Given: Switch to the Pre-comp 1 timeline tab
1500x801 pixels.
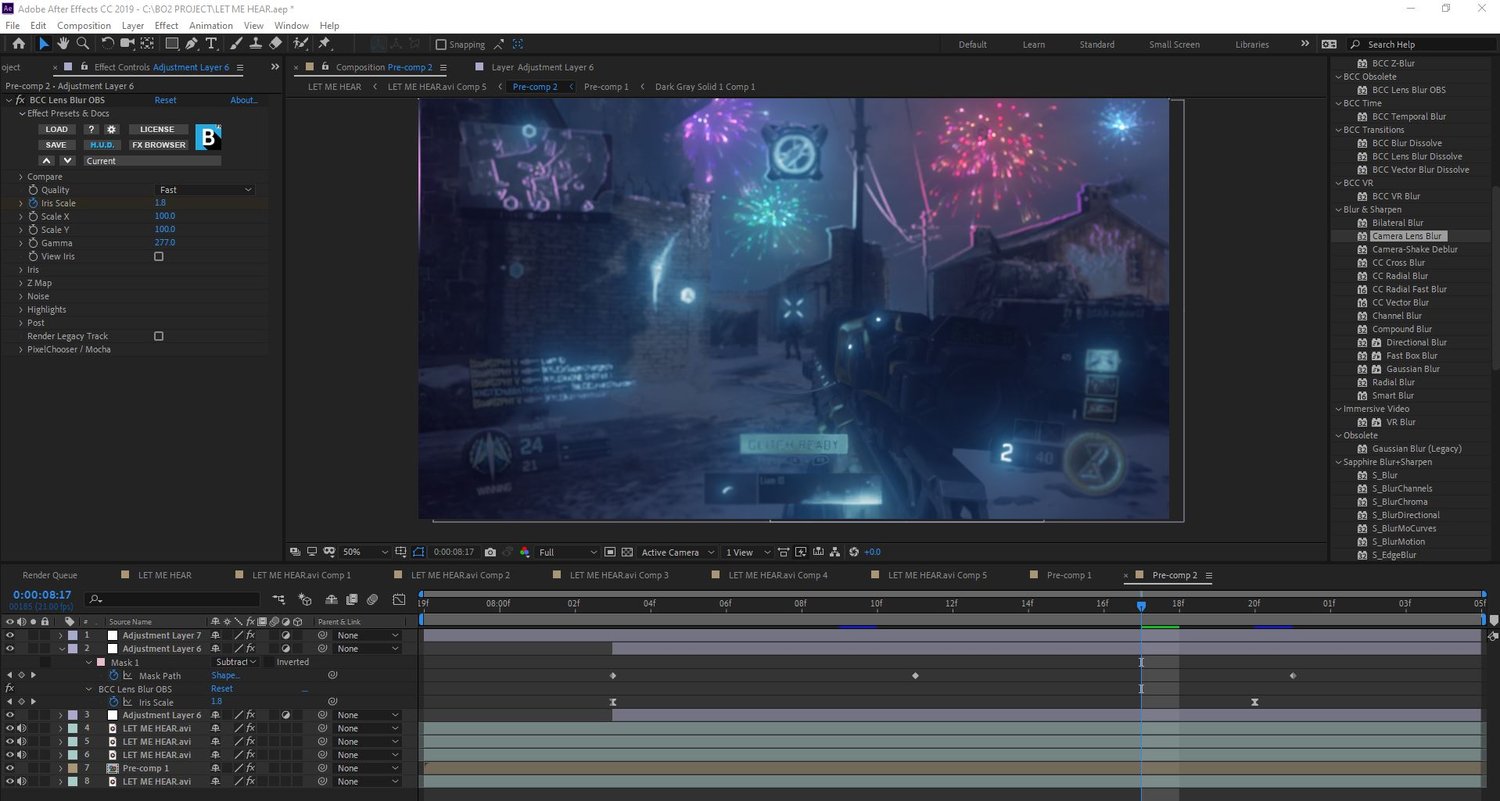Looking at the screenshot, I should [1069, 575].
